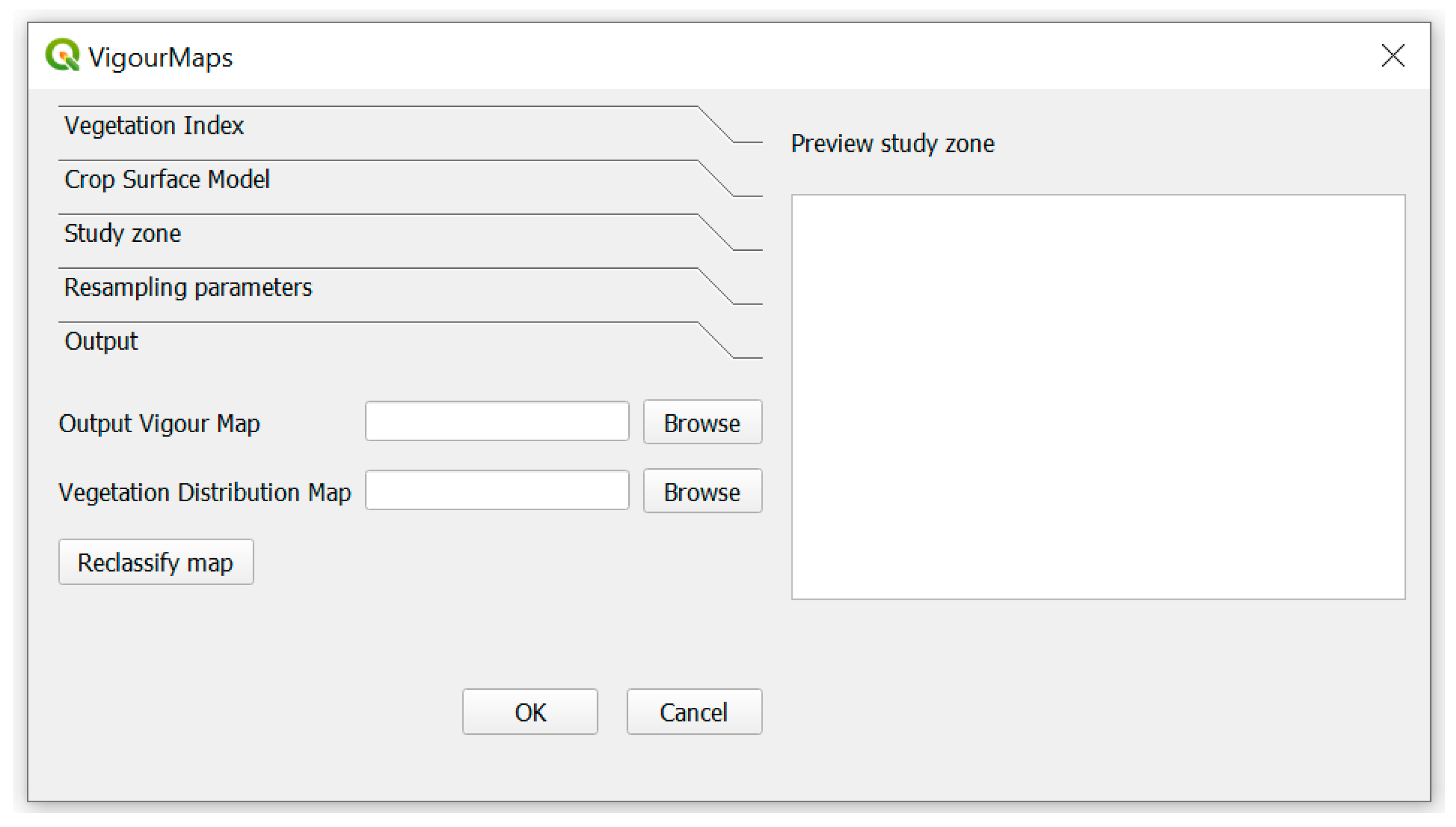Show the Output tab
The height and width of the screenshot is (827, 1456).
click(101, 342)
